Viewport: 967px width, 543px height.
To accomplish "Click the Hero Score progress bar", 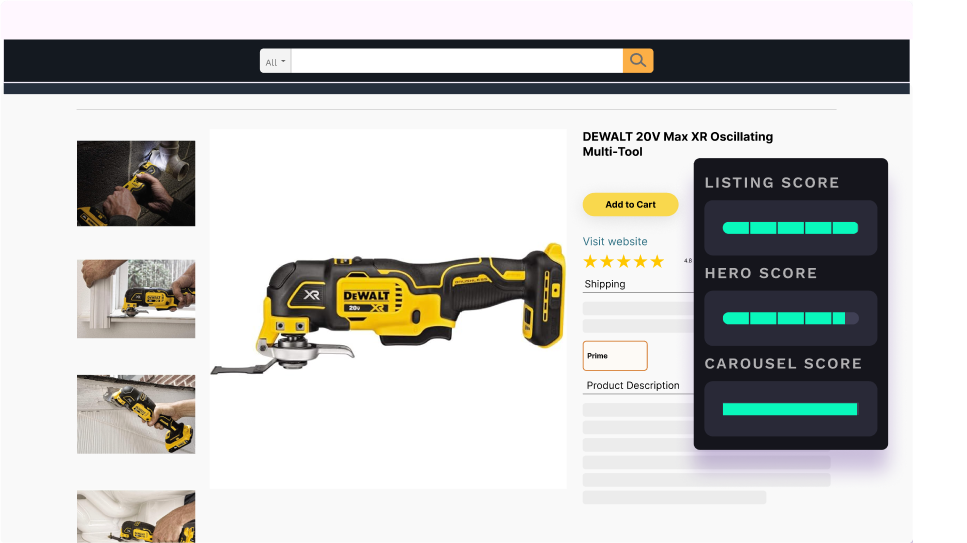I will click(x=790, y=318).
